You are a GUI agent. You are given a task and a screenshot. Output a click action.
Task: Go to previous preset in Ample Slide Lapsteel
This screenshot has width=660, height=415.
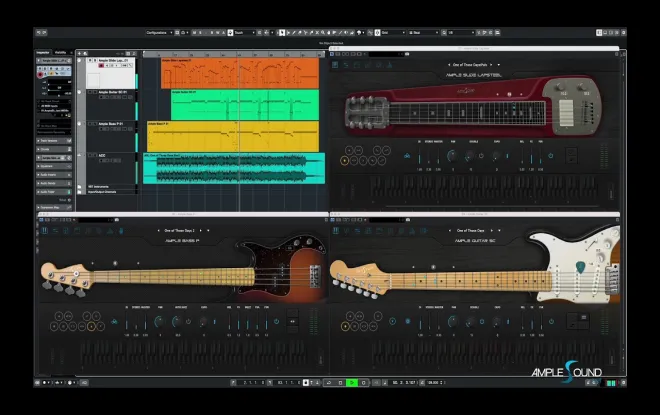click(x=449, y=65)
